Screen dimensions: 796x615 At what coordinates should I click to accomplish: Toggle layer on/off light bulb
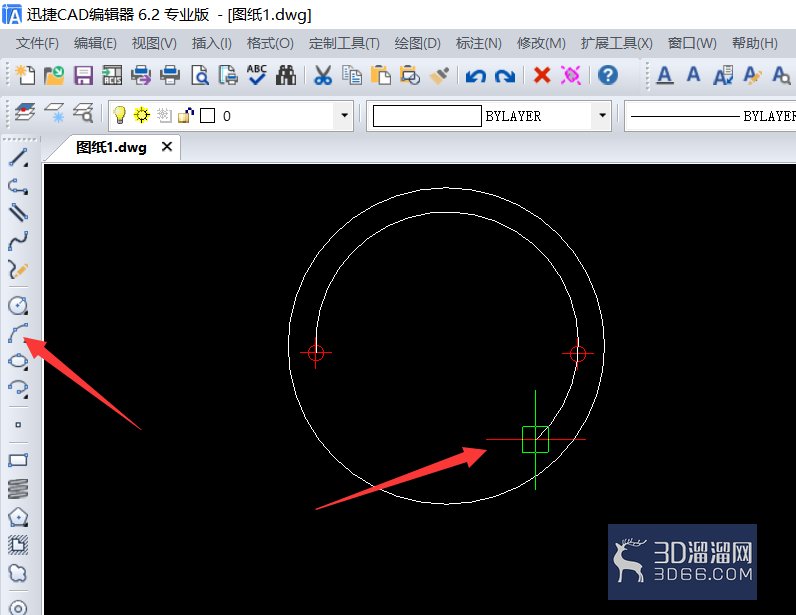(119, 115)
